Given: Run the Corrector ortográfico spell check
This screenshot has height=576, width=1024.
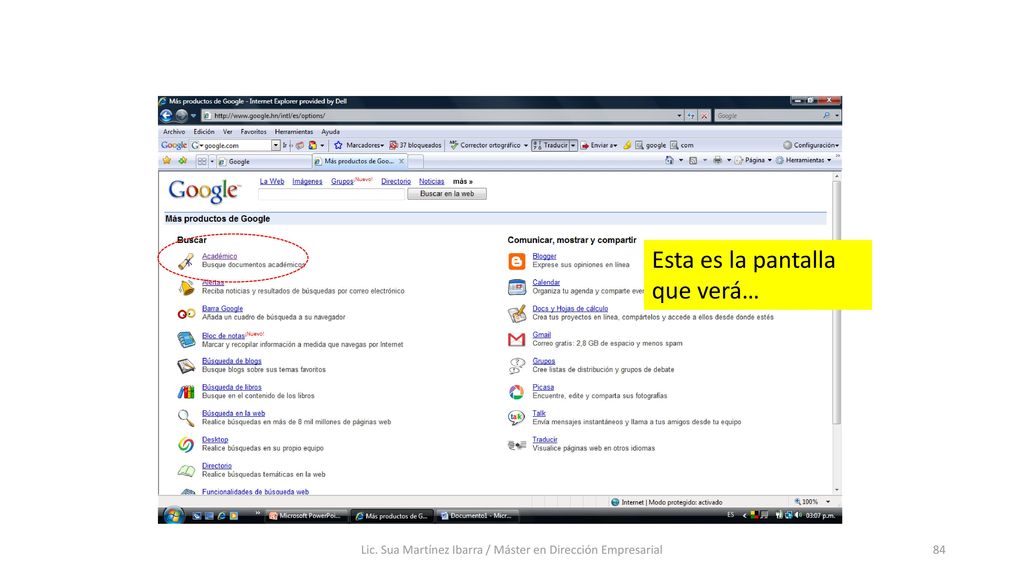Looking at the screenshot, I should (485, 145).
